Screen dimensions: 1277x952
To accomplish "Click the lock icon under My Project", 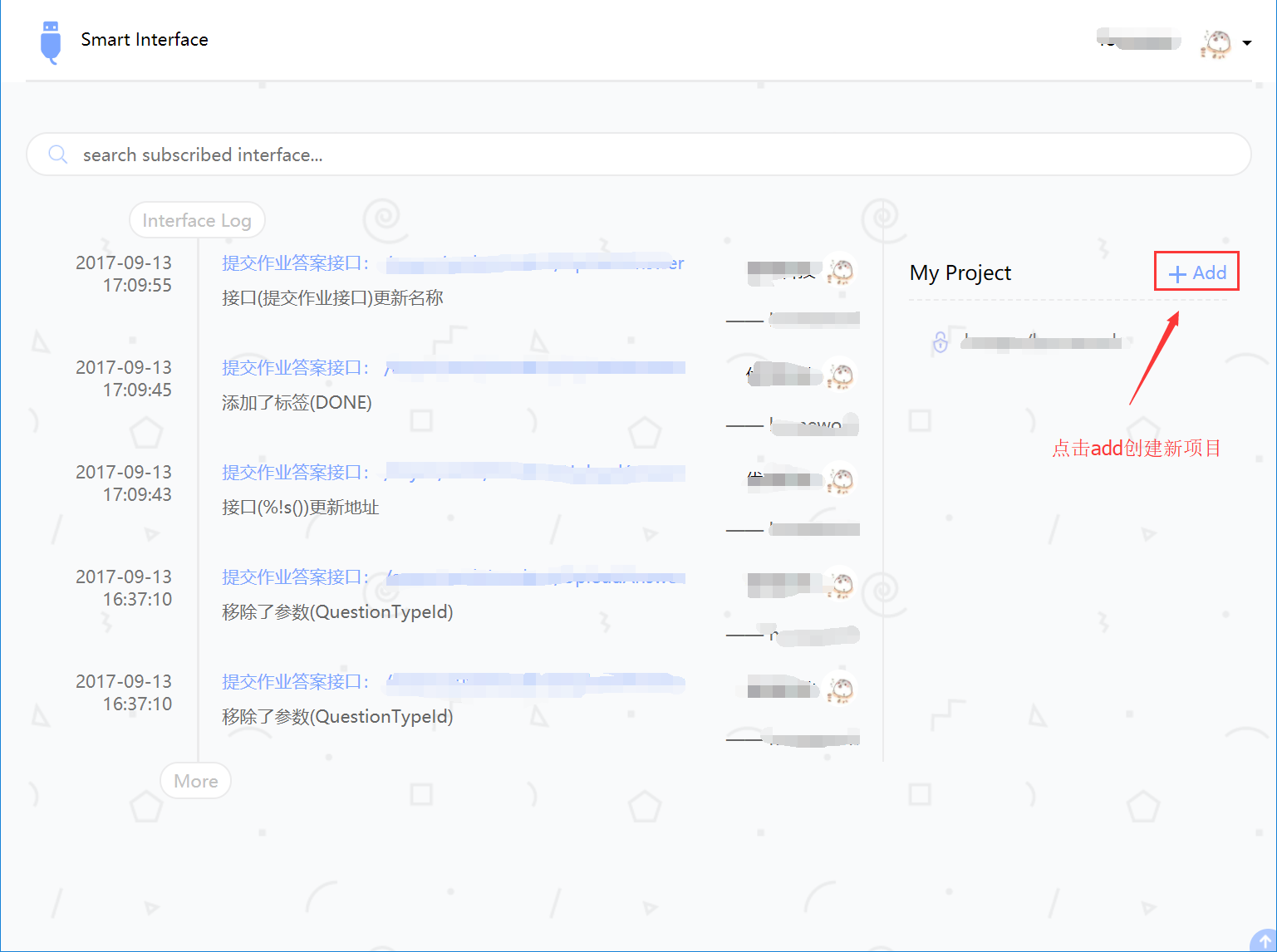I will 941,341.
